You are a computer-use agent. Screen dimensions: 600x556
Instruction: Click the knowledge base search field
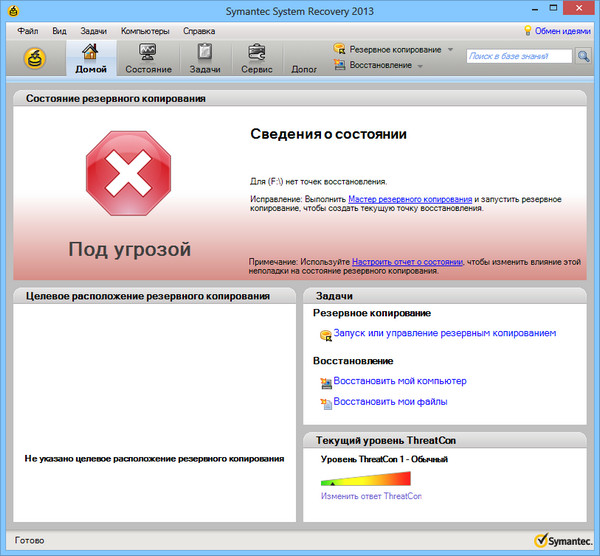click(519, 56)
